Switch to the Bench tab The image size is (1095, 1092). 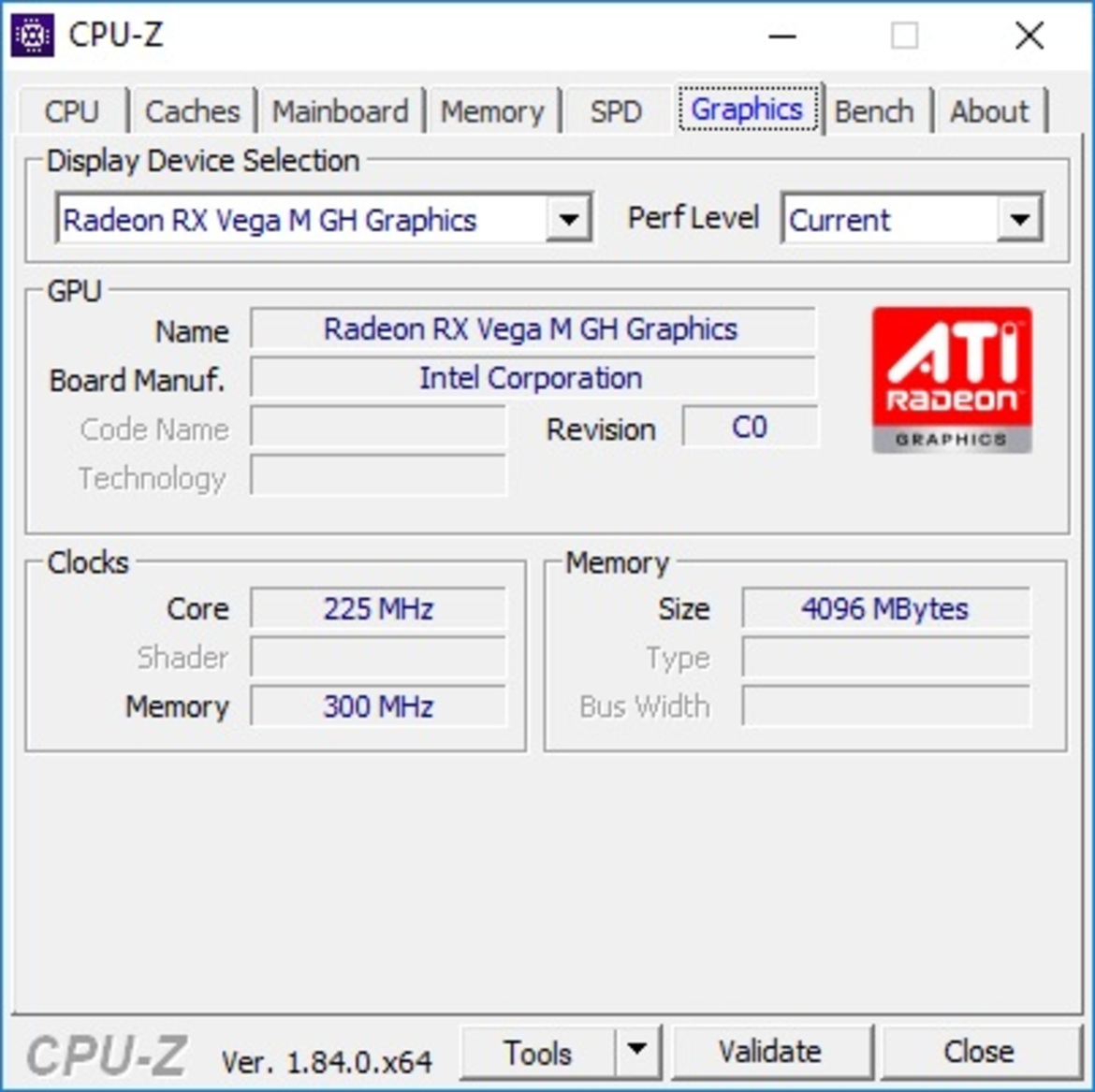point(874,111)
